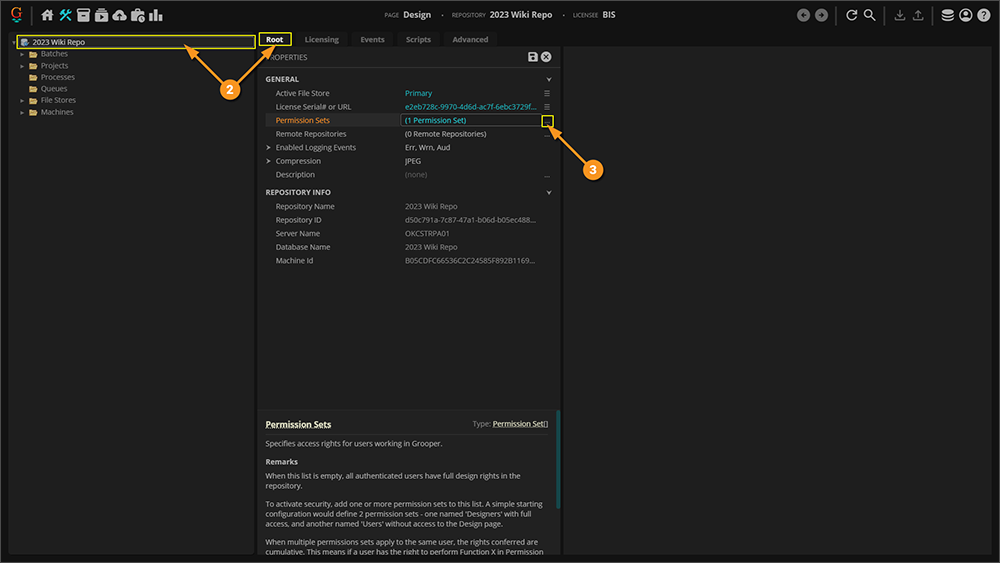1000x563 pixels.
Task: Open the Design tools icon
Action: 65,15
